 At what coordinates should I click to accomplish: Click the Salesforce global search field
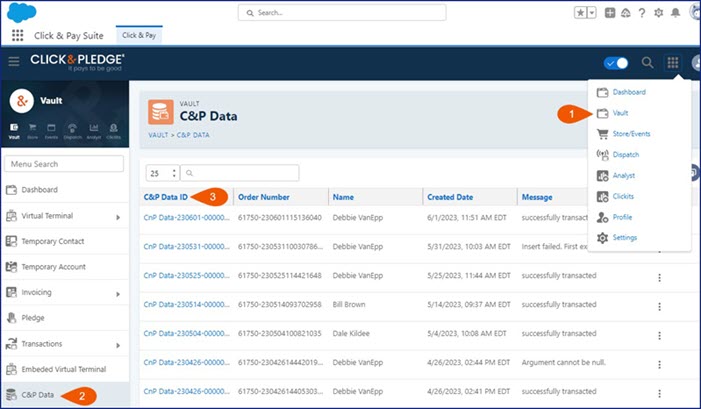[342, 13]
